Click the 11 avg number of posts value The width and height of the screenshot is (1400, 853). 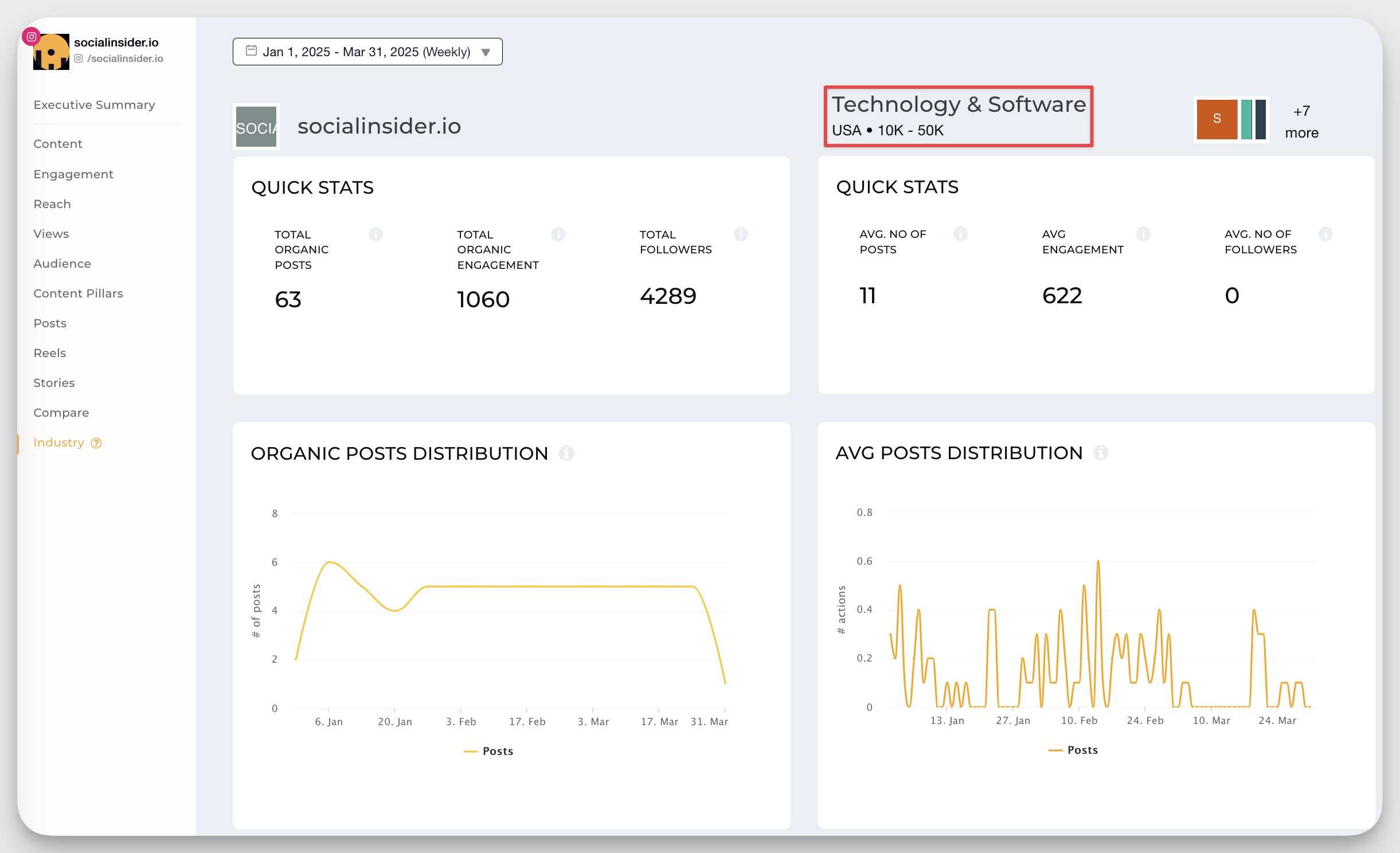pyautogui.click(x=867, y=295)
